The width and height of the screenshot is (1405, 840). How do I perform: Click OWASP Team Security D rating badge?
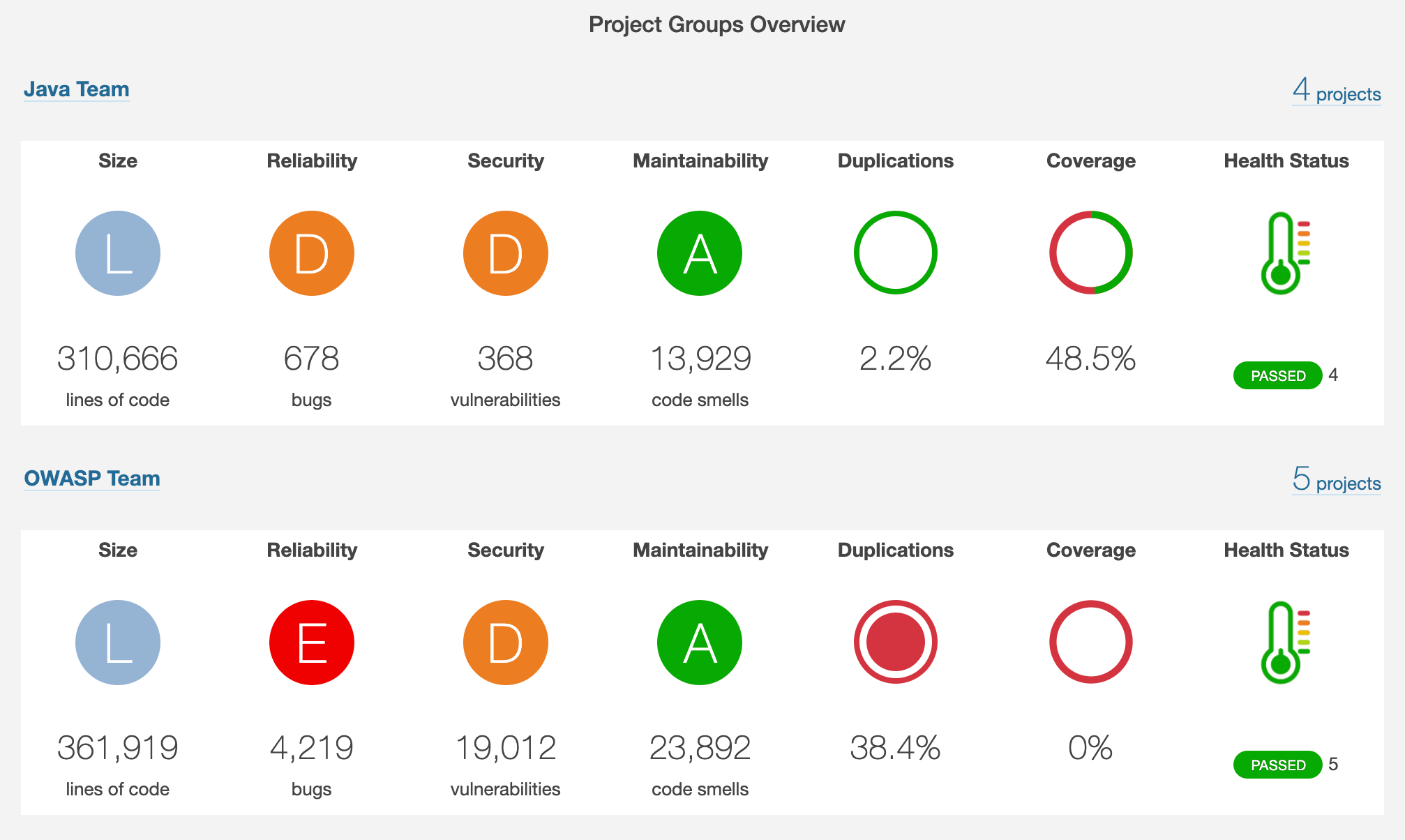(506, 643)
